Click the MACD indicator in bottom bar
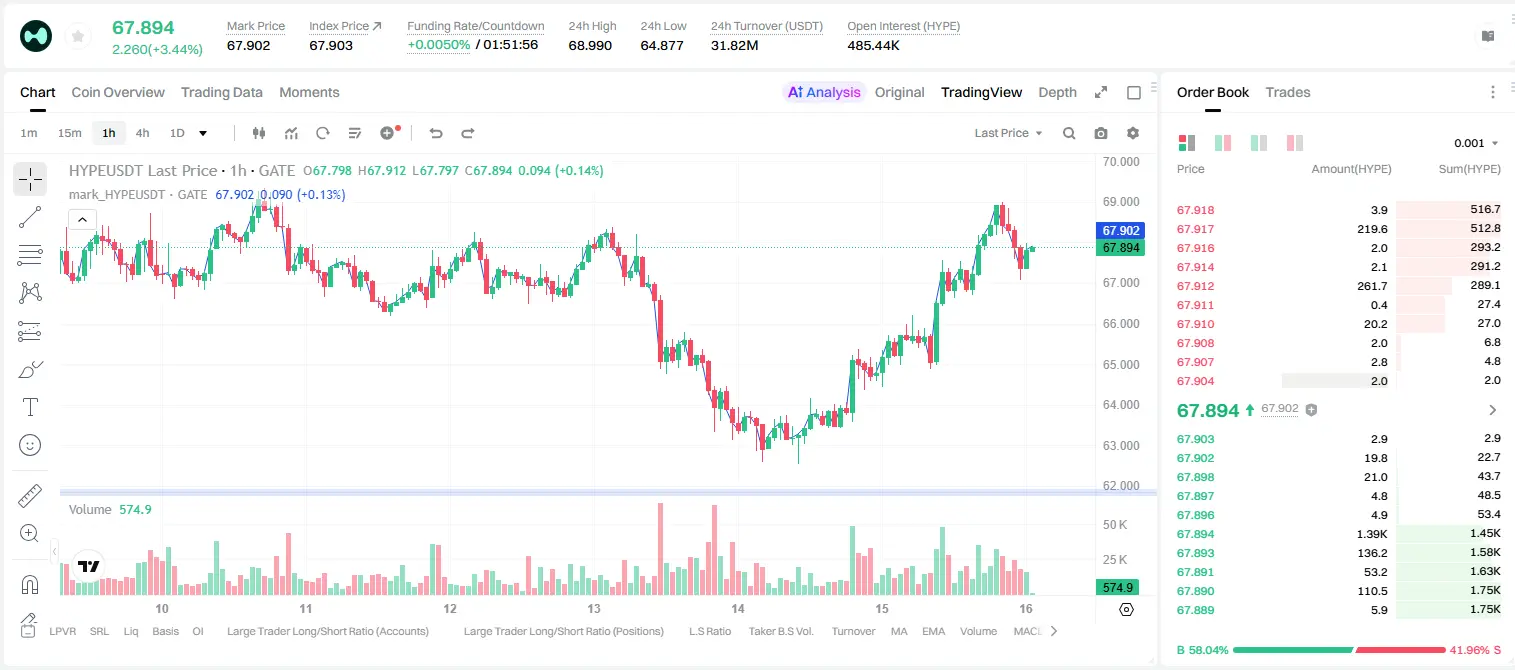The width and height of the screenshot is (1515, 670). pyautogui.click(x=1028, y=631)
